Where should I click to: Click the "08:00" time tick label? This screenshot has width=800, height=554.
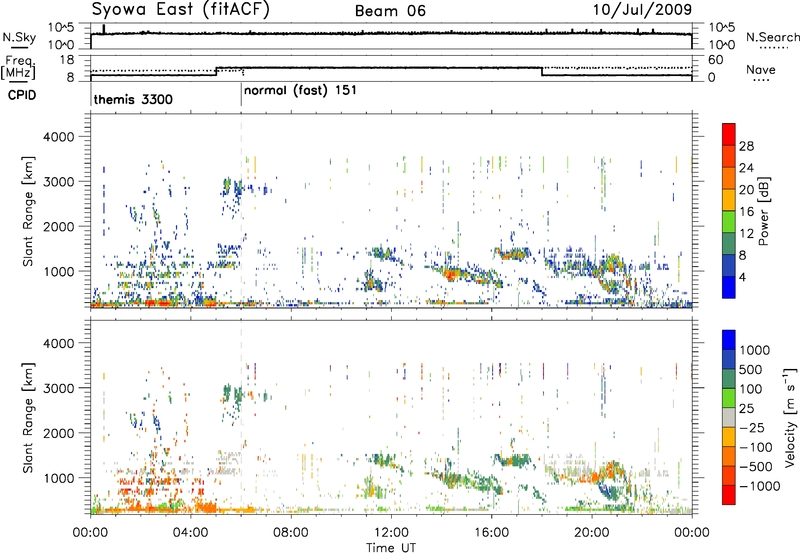point(290,533)
